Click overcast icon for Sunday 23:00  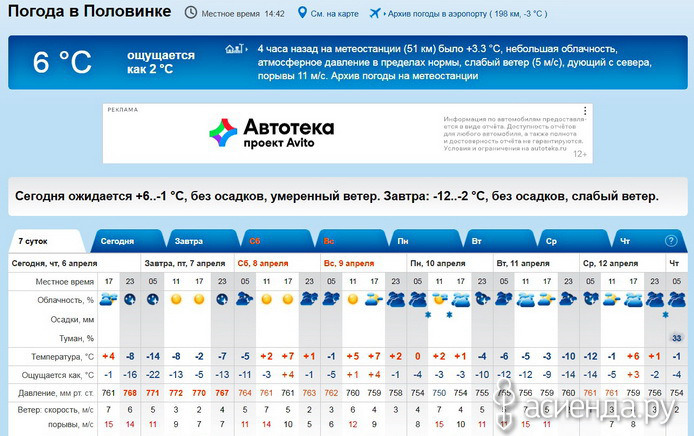click(x=396, y=300)
